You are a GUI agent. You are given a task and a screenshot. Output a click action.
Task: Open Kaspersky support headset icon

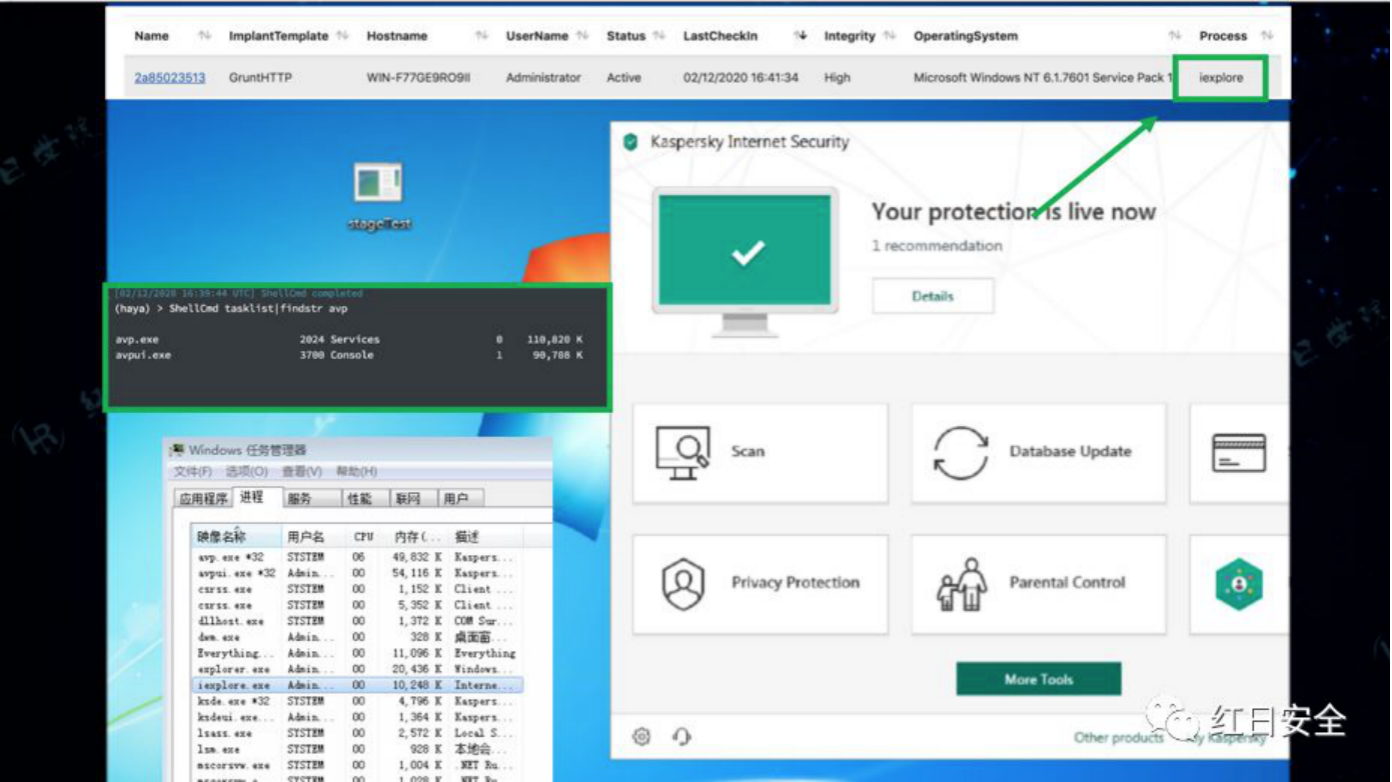click(x=682, y=737)
